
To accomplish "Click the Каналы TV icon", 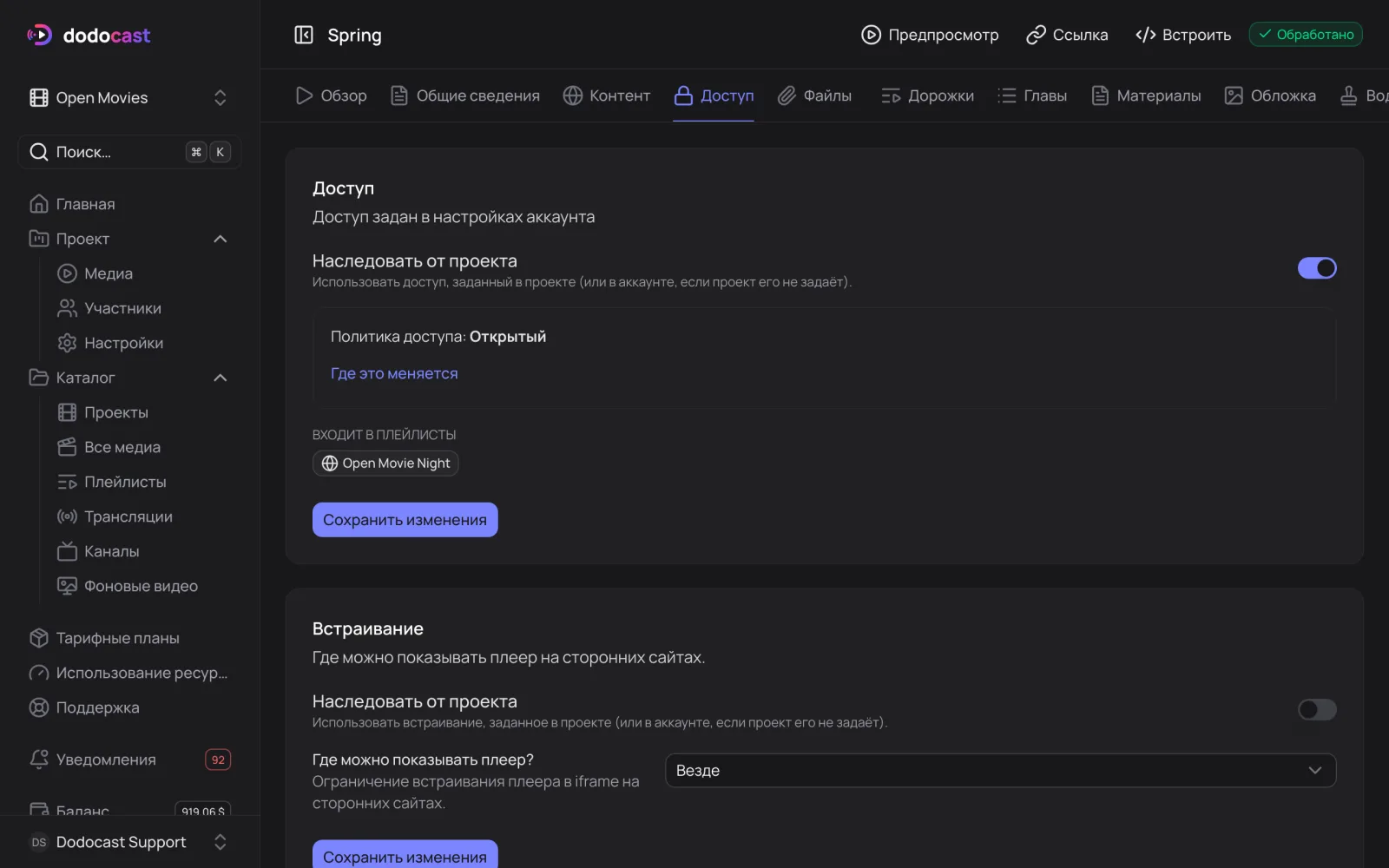I will pos(67,551).
